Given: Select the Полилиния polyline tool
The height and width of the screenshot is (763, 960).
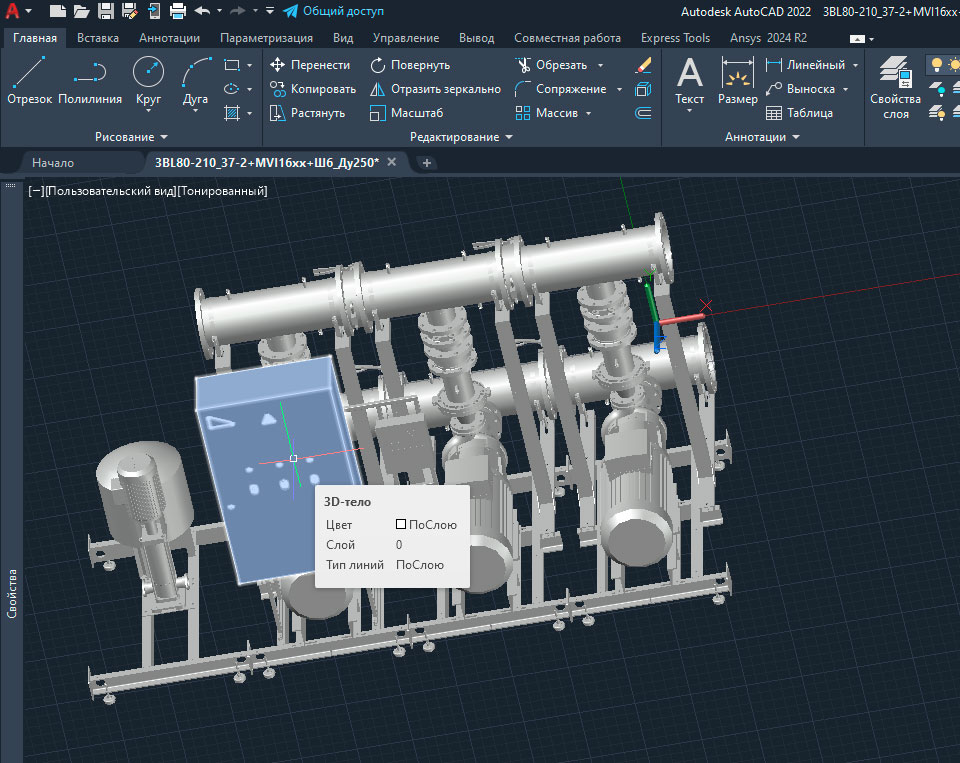Looking at the screenshot, I should click(x=90, y=80).
